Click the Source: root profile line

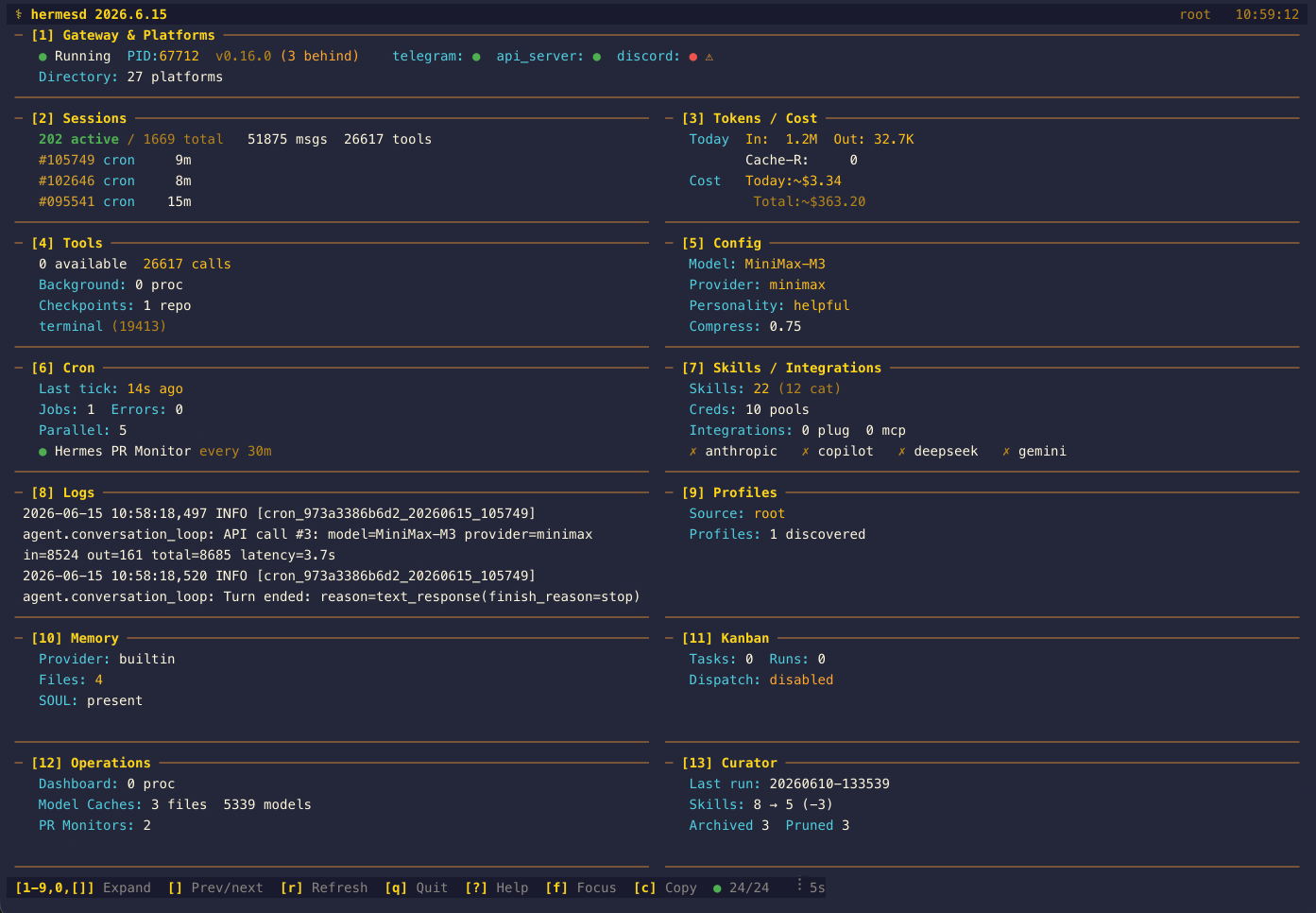(737, 513)
